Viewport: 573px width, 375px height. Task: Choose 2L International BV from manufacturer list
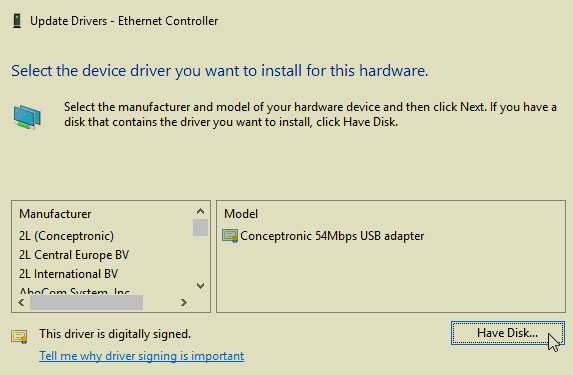68,274
